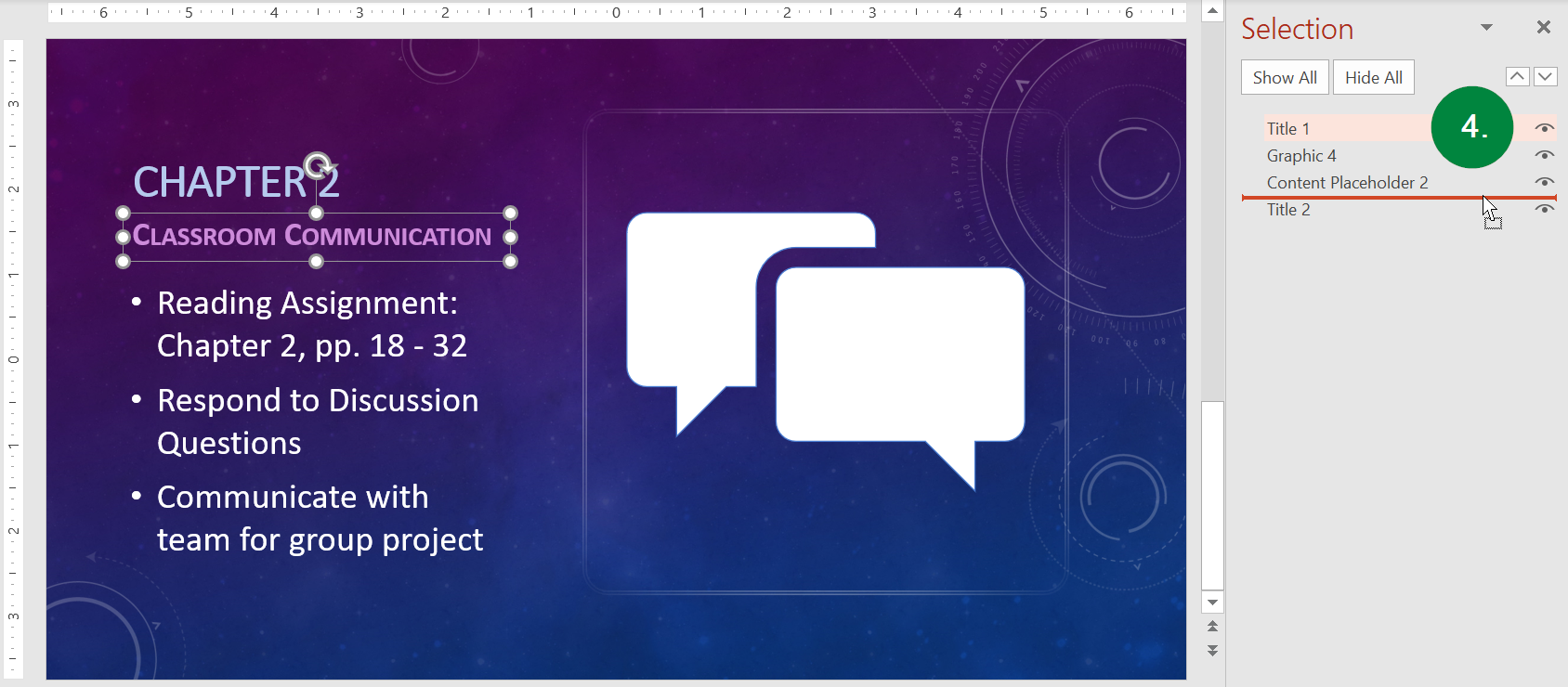Select Graphic 4 in the Selection list
This screenshot has height=687, width=1568.
[x=1301, y=156]
